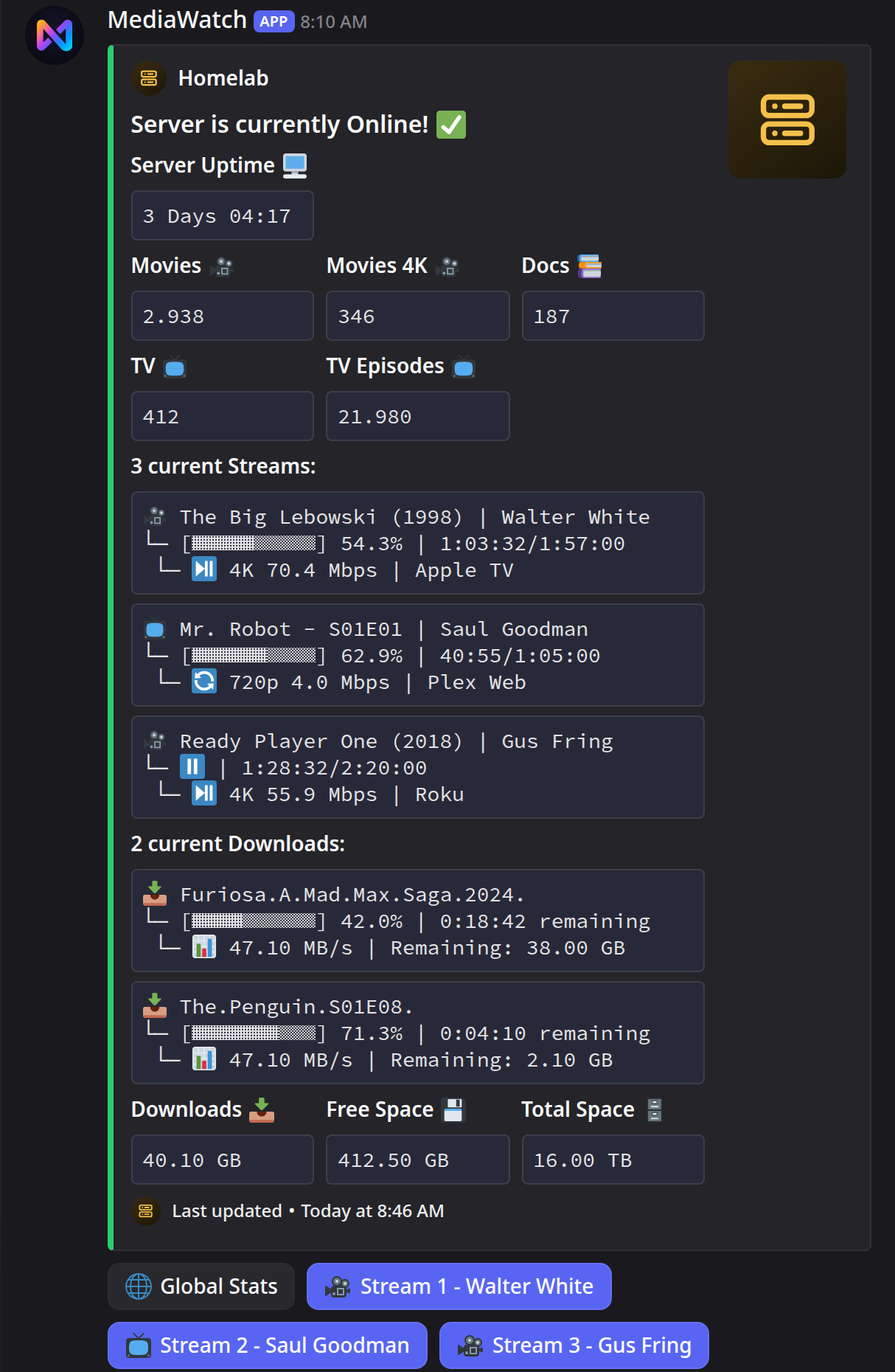Open Stream 1 - Walter White
The width and height of the screenshot is (895, 1372).
[x=459, y=1286]
